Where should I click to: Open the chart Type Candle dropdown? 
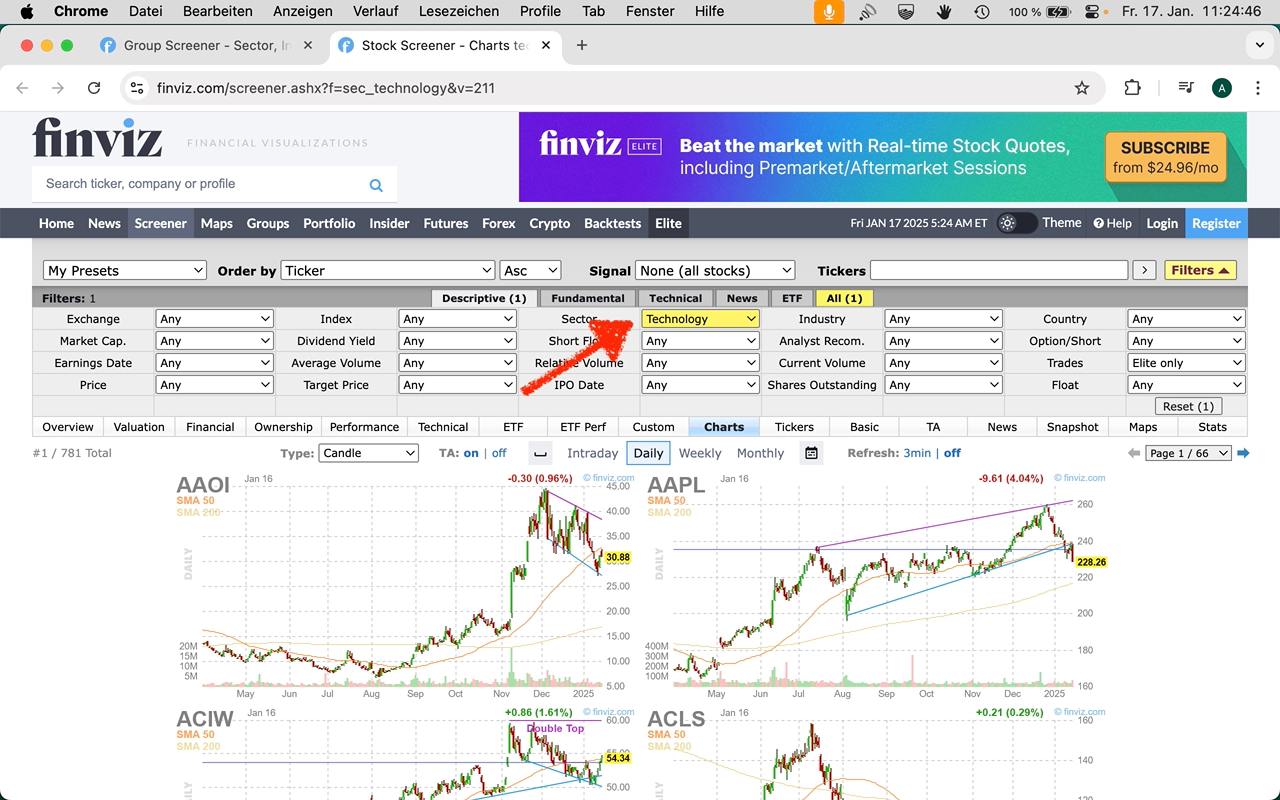(x=368, y=453)
